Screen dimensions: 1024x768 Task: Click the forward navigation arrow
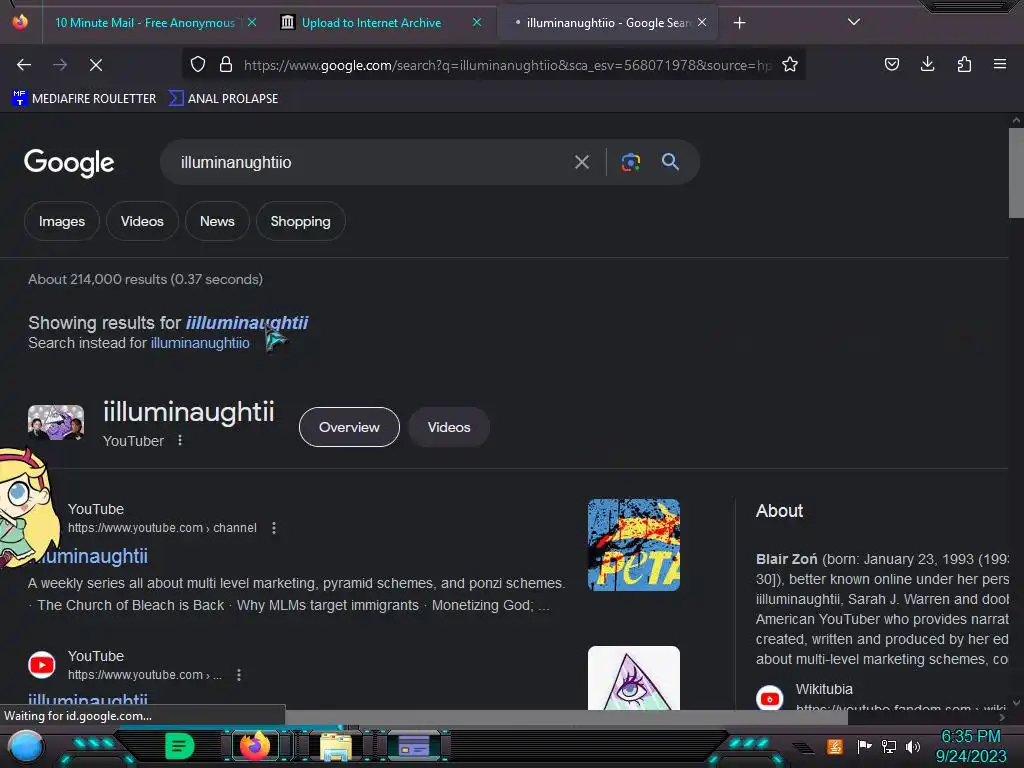click(60, 65)
